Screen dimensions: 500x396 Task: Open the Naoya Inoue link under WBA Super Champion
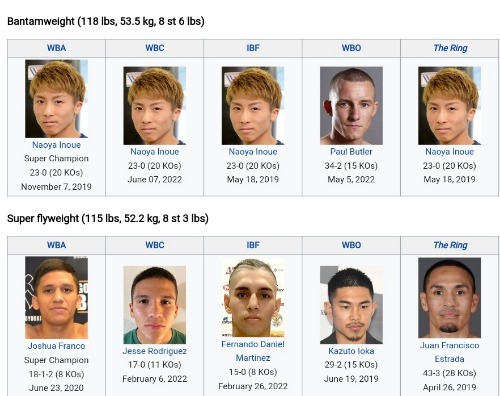coord(56,145)
